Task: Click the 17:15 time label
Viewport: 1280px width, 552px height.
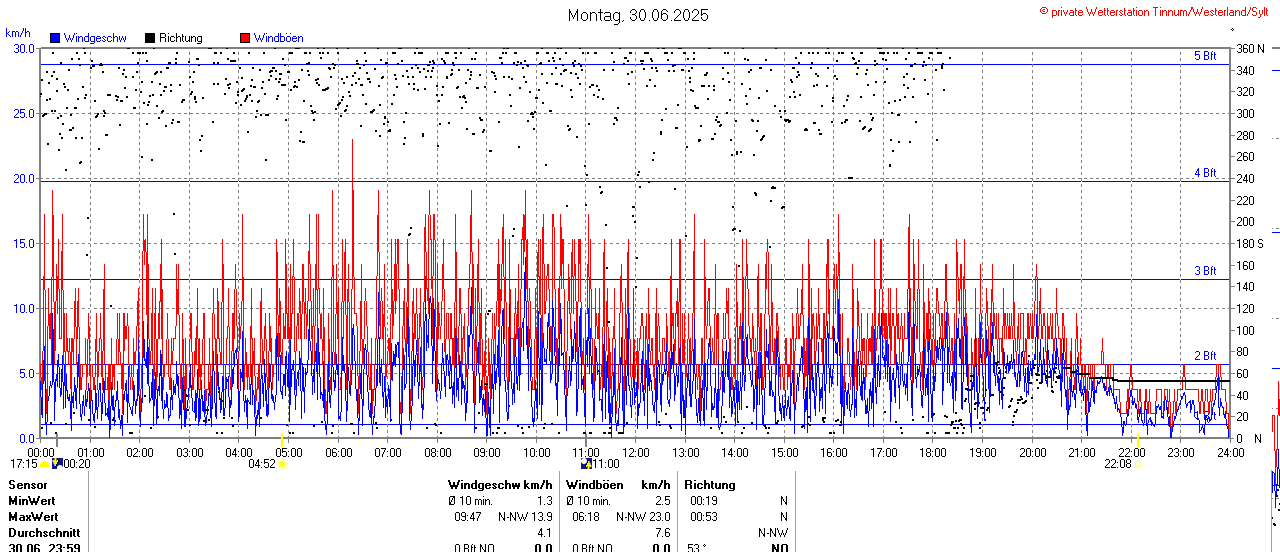Action: coord(23,464)
